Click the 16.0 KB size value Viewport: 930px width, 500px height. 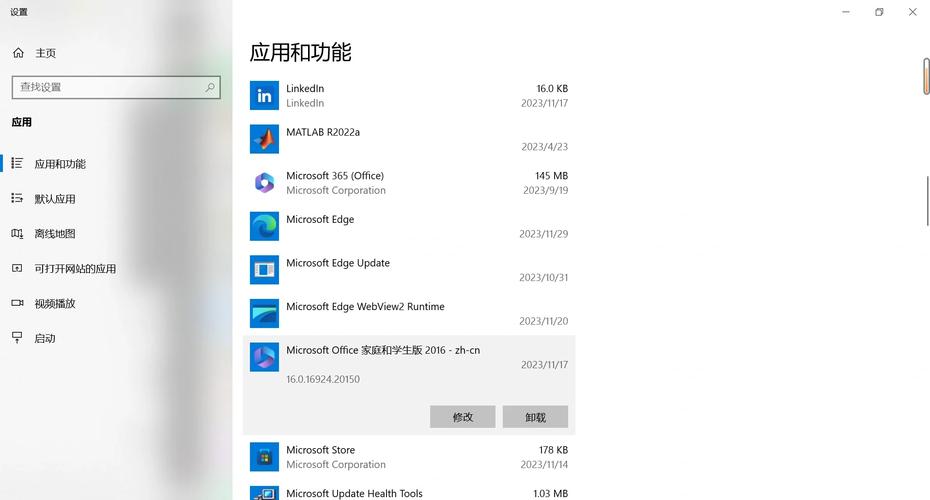(x=552, y=88)
